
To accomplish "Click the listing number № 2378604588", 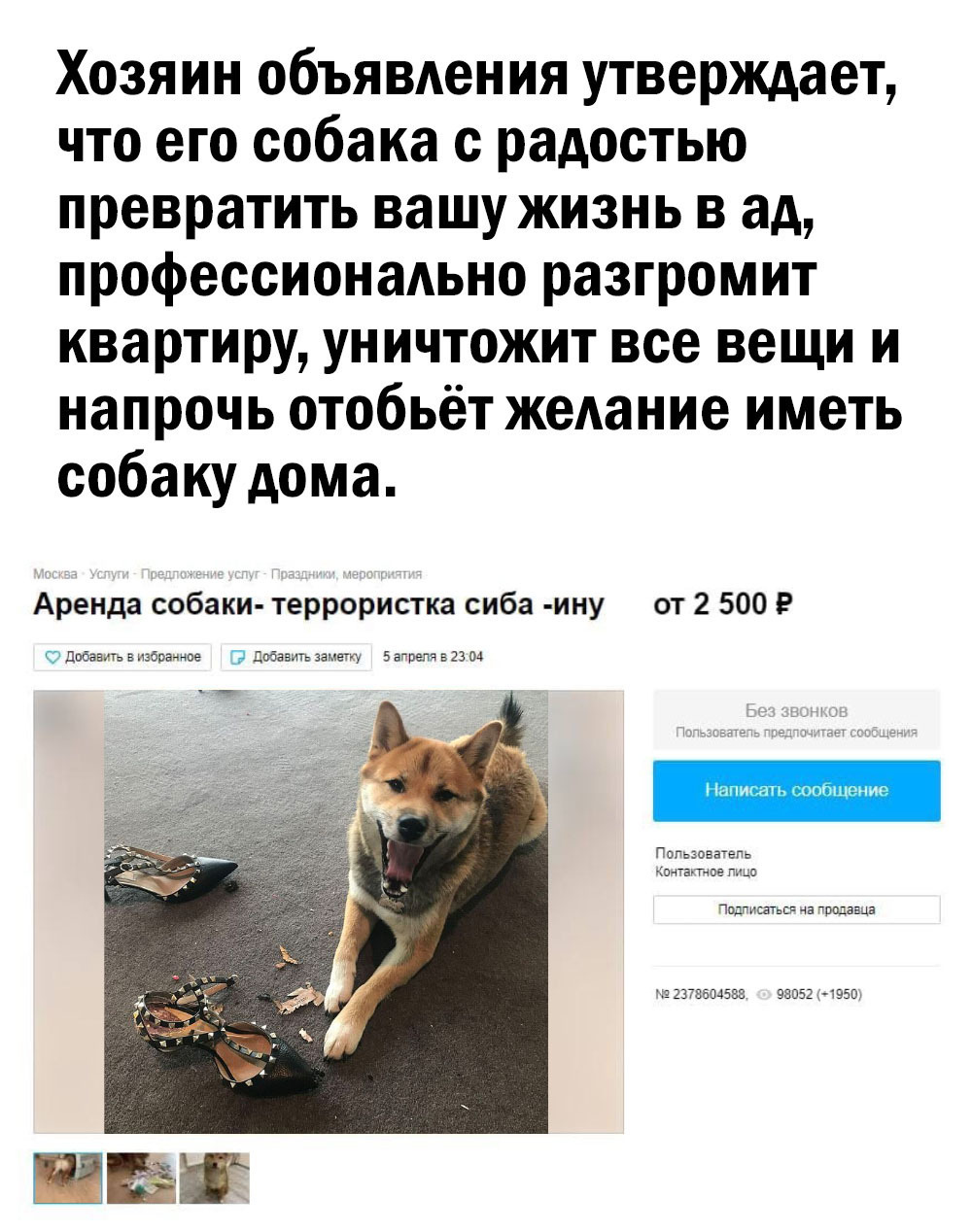I will click(703, 994).
